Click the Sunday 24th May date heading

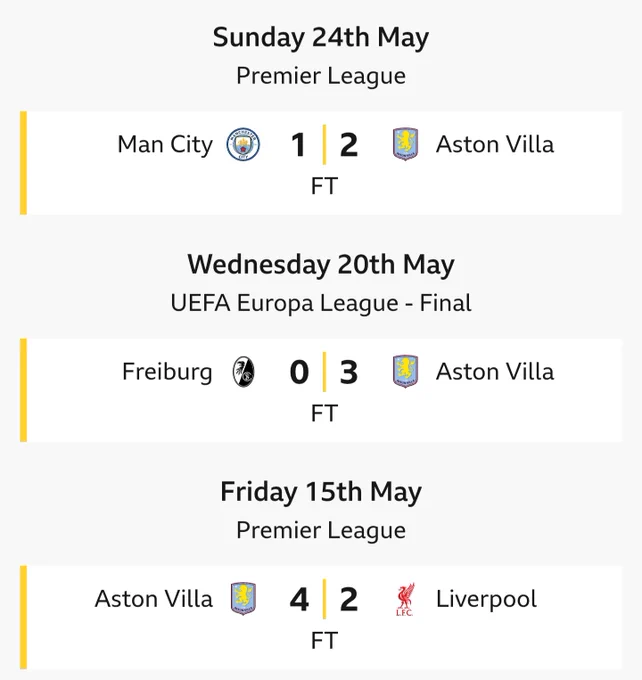(x=321, y=38)
